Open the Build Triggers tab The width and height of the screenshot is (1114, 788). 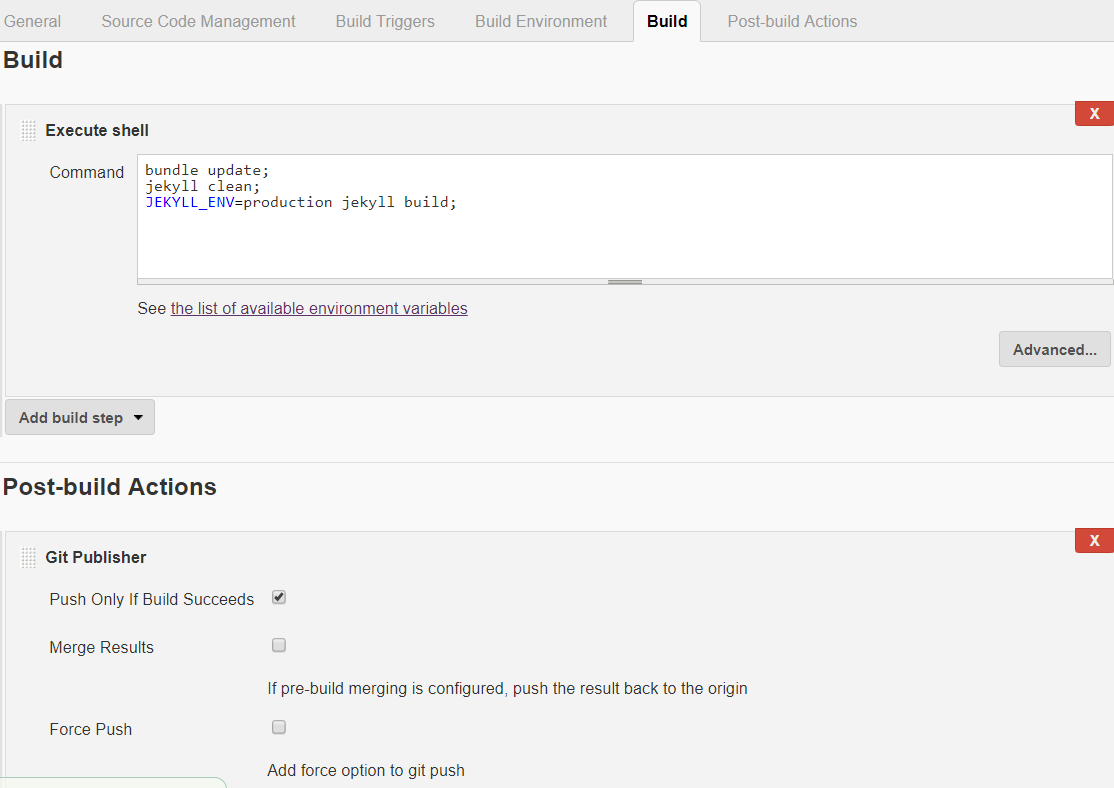pyautogui.click(x=385, y=21)
